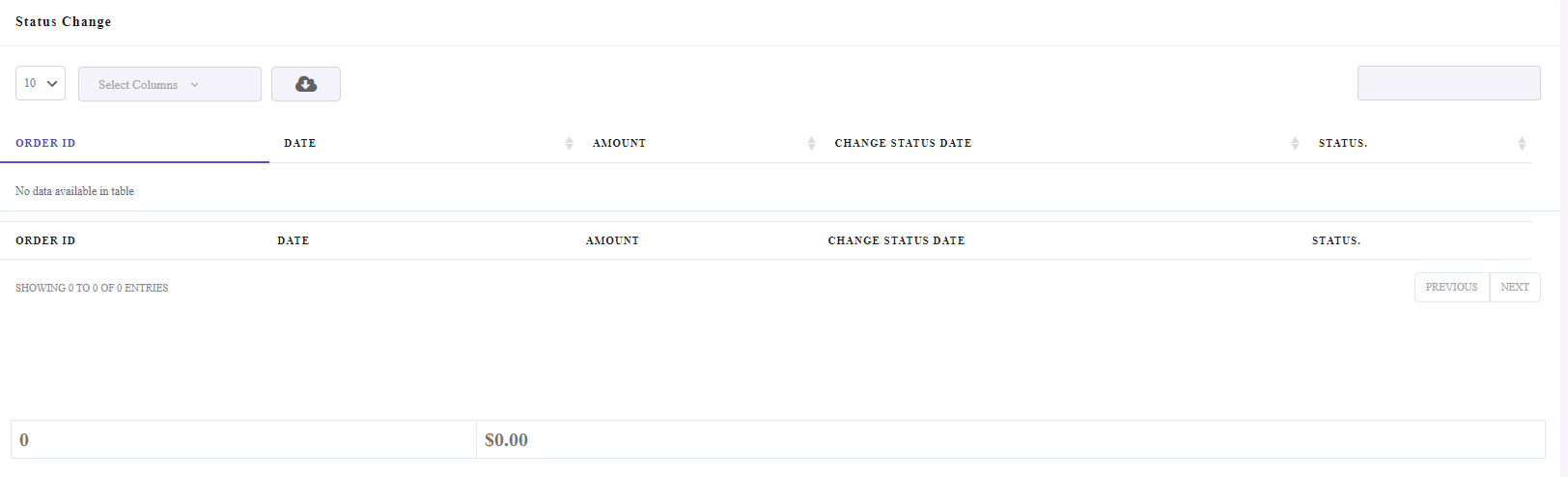
Task: Click the chevron in Select Columns
Action: click(194, 85)
